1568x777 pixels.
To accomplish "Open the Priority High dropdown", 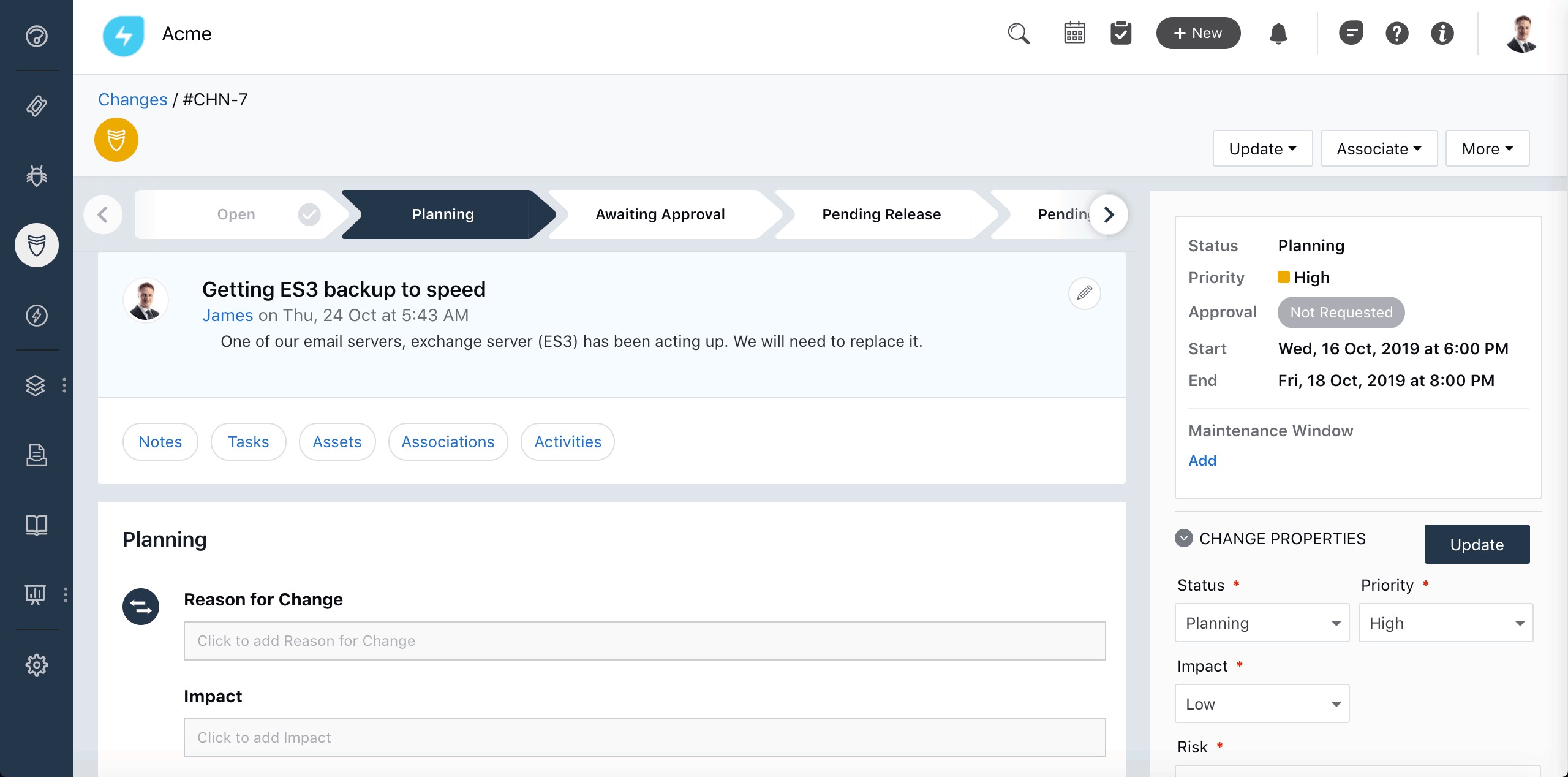I will coord(1445,623).
